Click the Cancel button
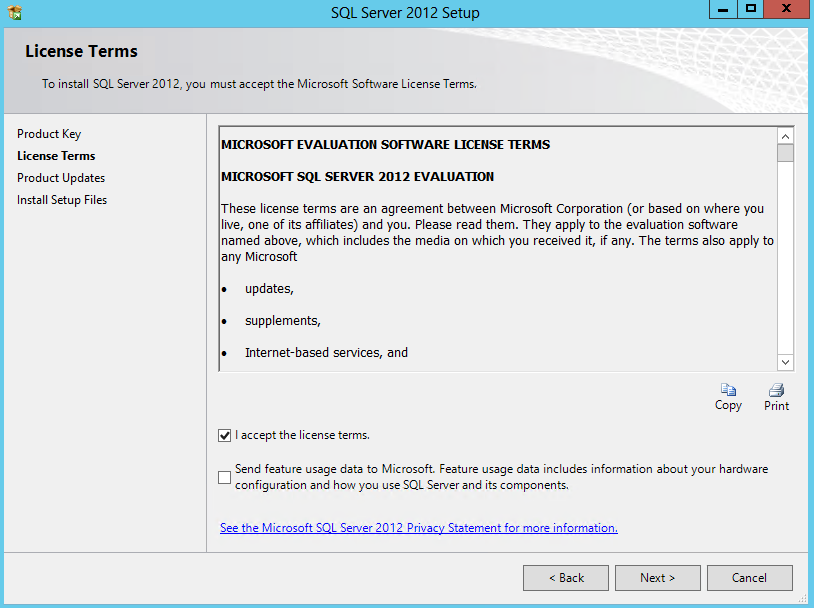This screenshot has height=608, width=814. click(750, 578)
